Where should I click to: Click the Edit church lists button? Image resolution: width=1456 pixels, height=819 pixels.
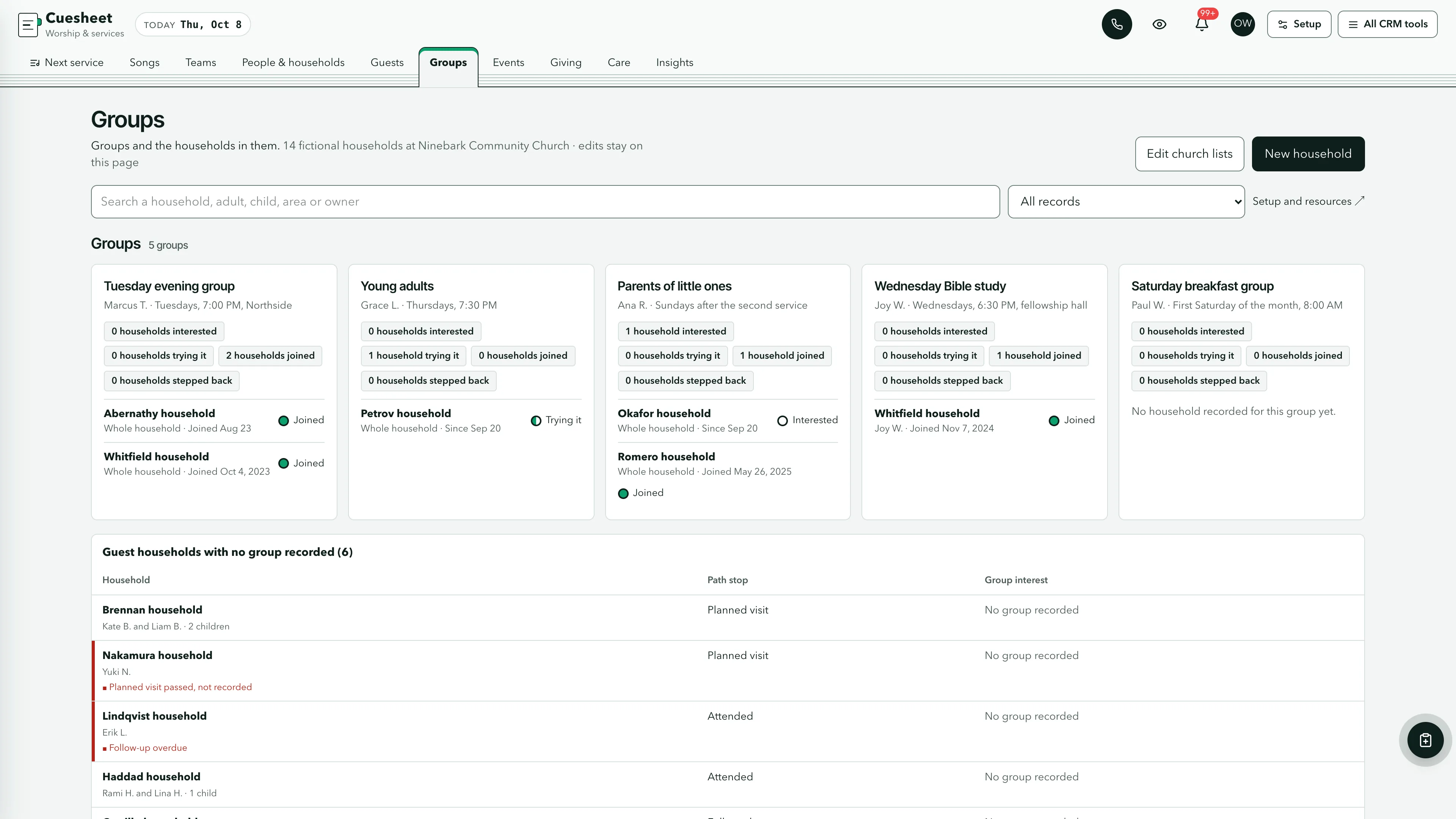[1189, 154]
